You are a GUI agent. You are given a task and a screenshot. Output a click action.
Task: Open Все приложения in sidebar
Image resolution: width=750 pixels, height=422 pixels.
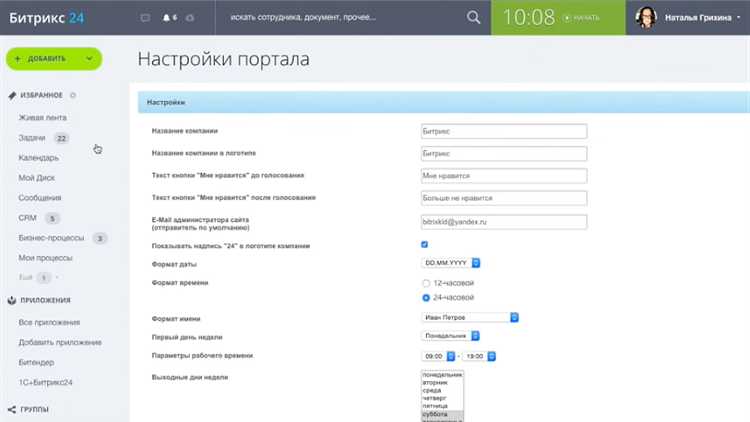tap(49, 322)
